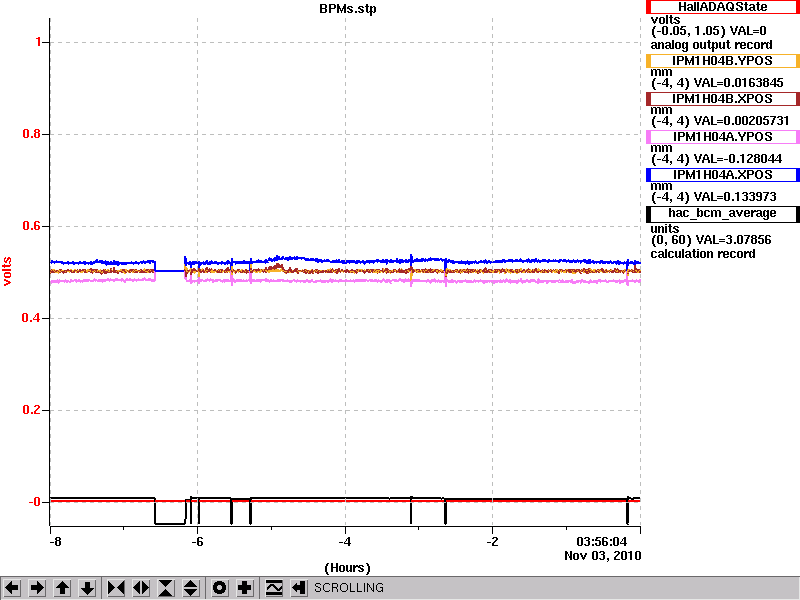Click the circle icon in the toolbar

(219, 588)
